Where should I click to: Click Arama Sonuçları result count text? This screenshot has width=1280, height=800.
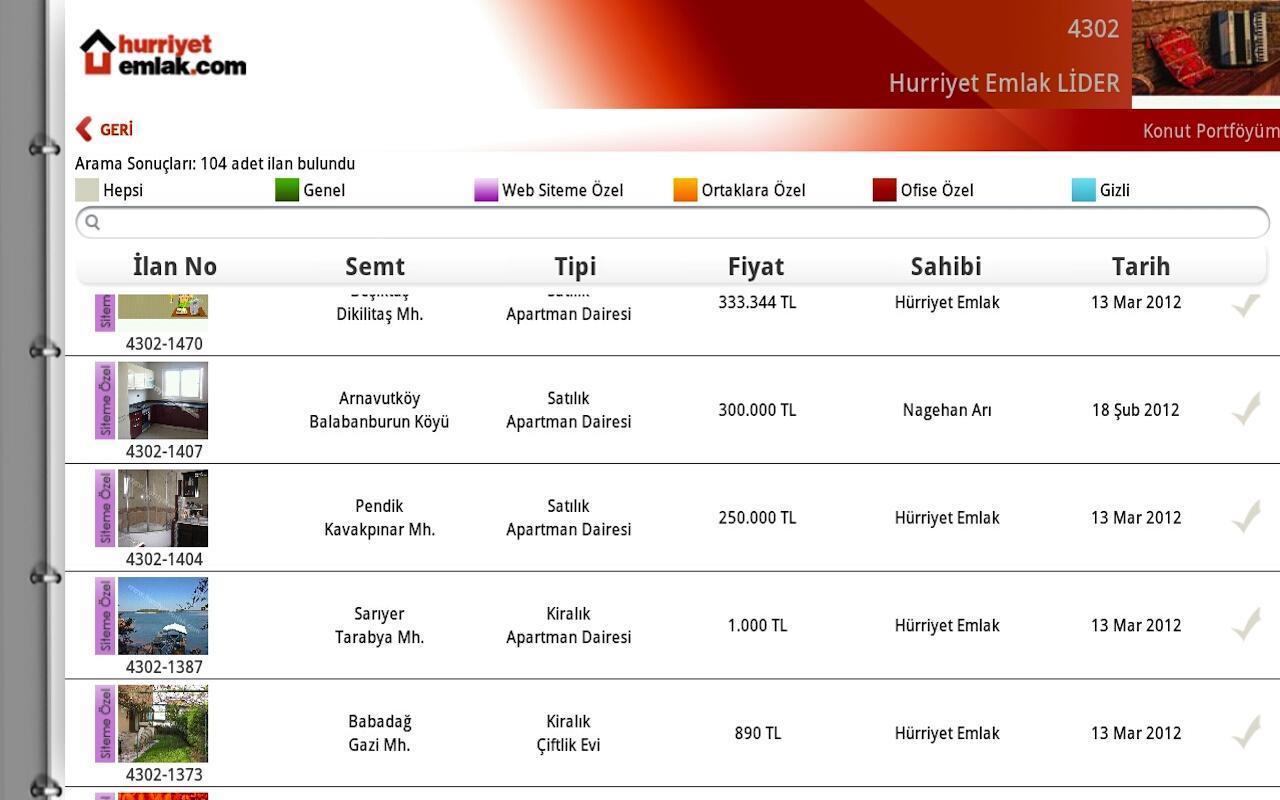pos(215,164)
